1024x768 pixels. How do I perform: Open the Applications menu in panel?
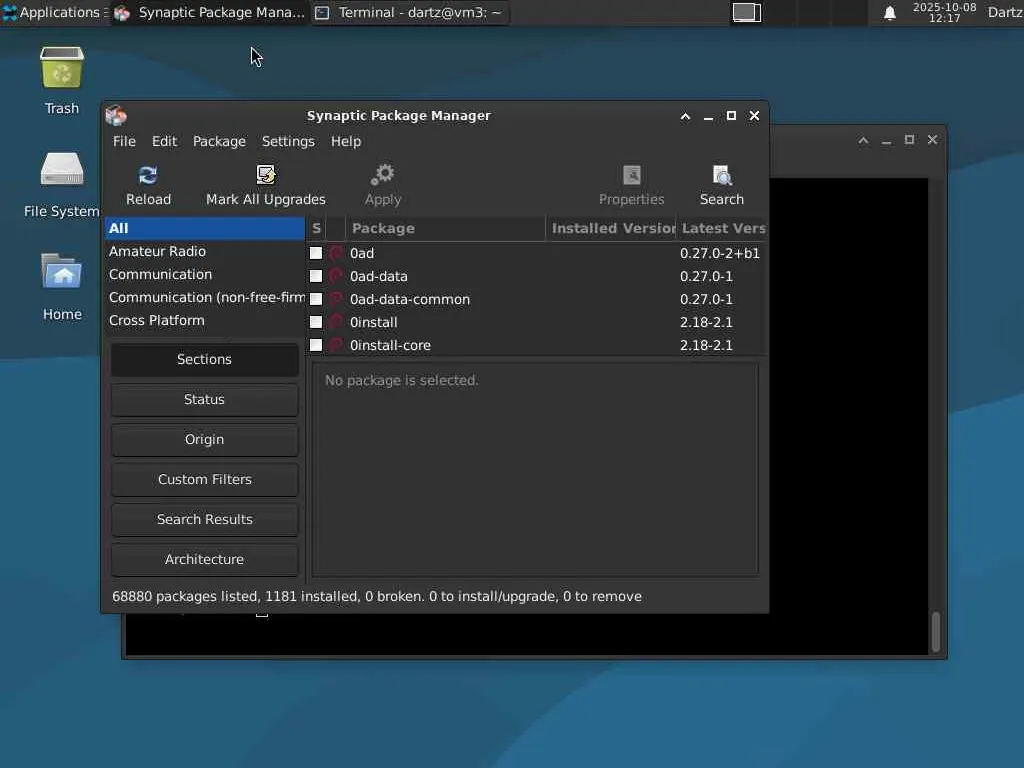pos(54,12)
